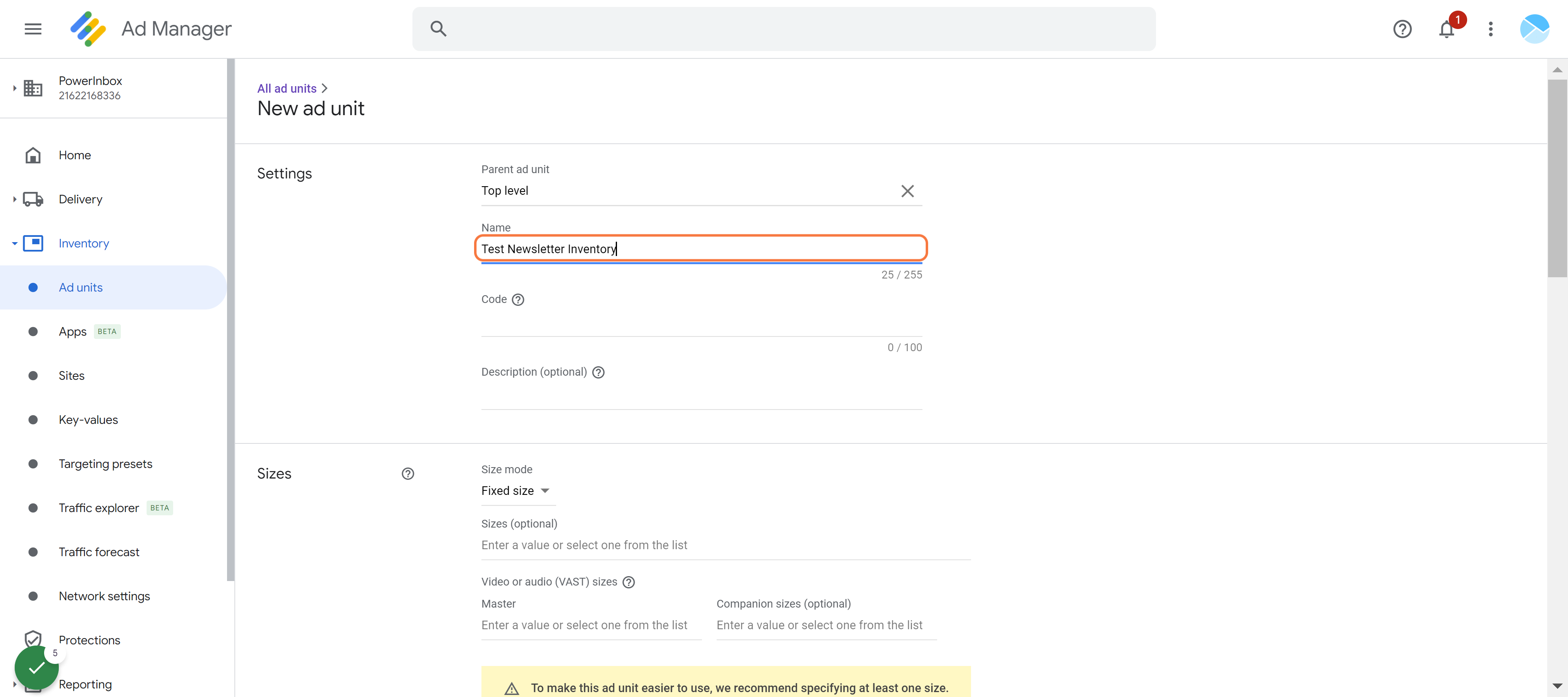Focus the top search bar
This screenshot has height=697, width=1568.
[x=784, y=29]
